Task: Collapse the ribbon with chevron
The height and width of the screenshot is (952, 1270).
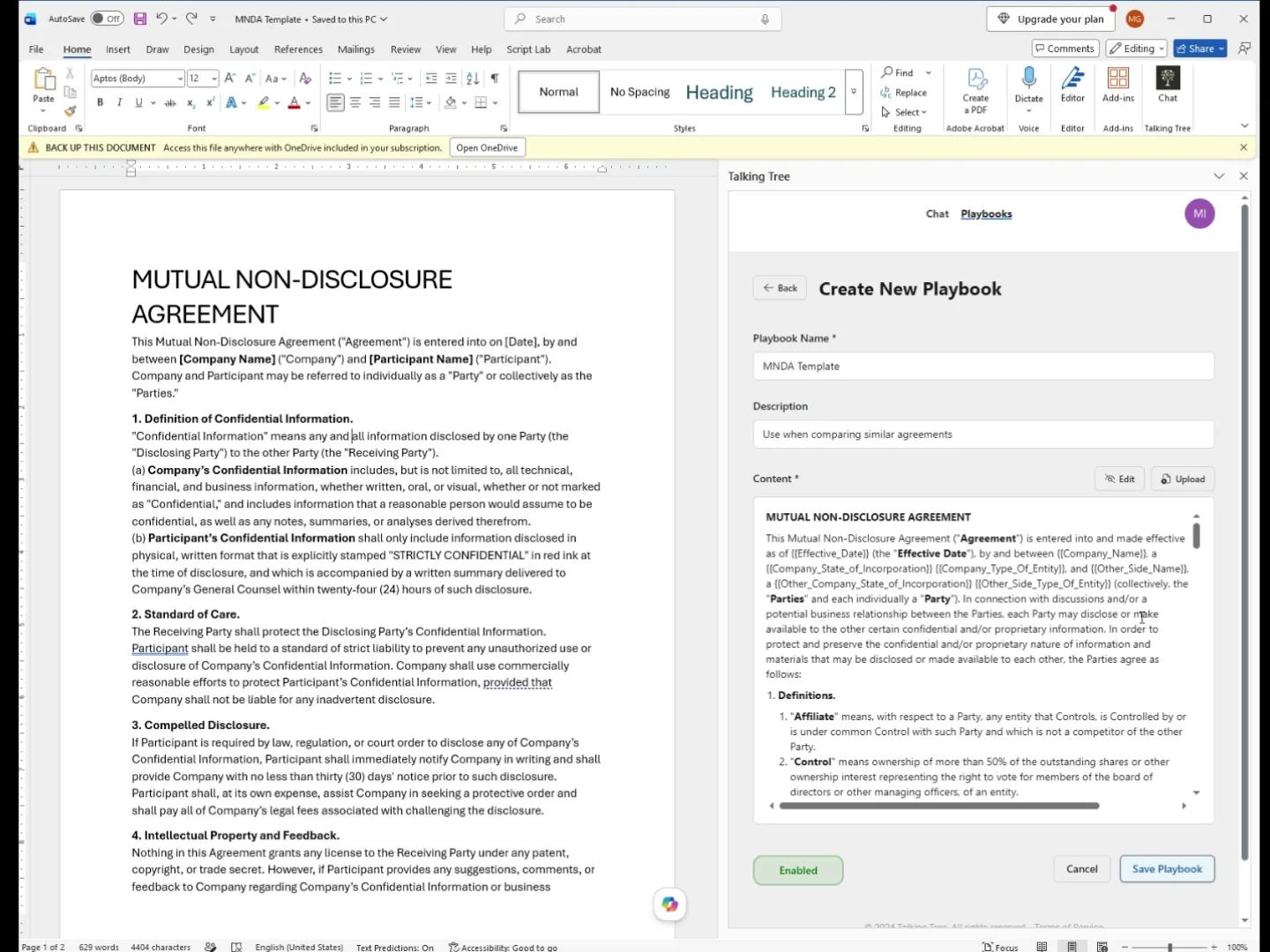Action: pos(1244,126)
